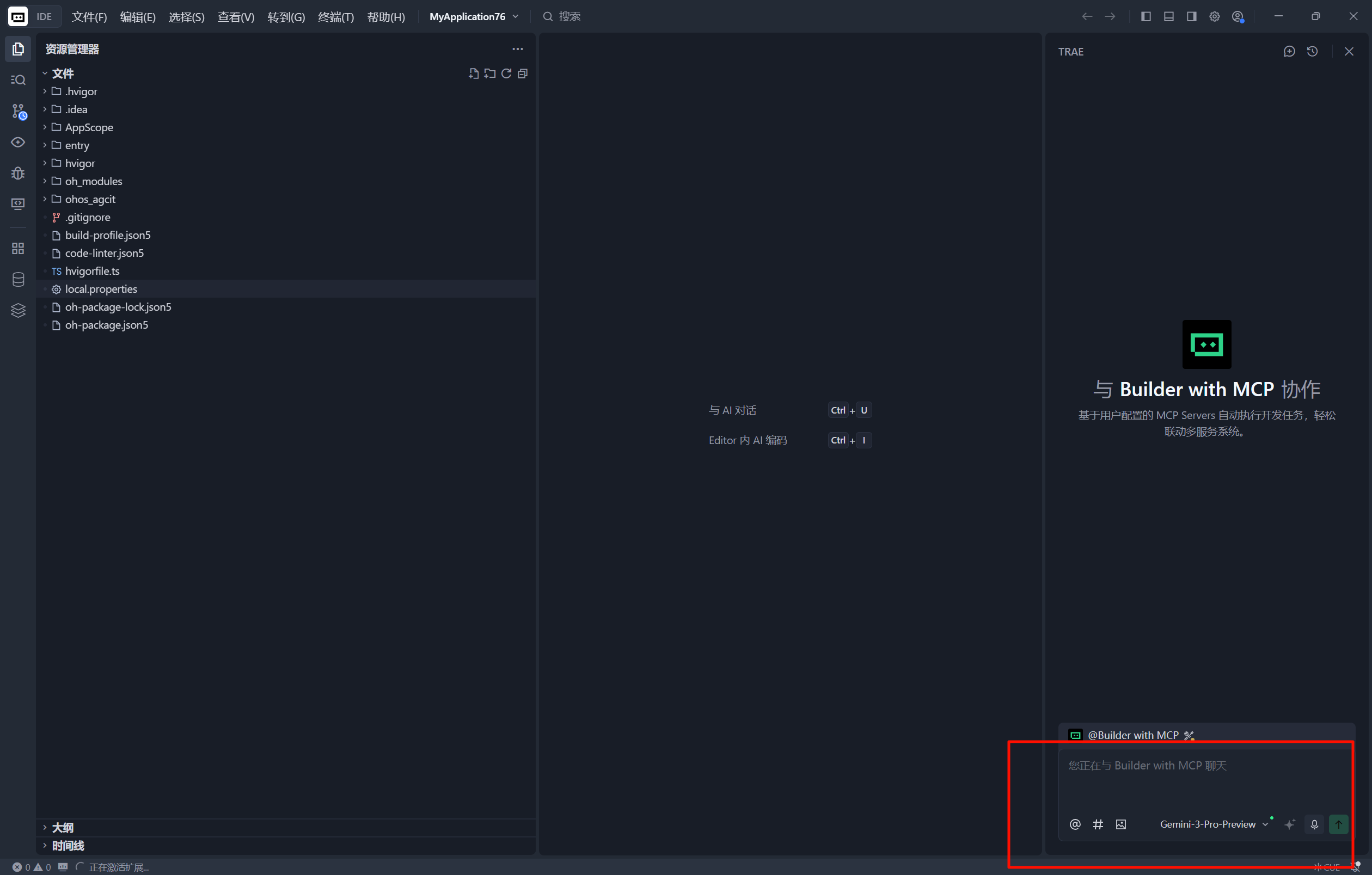Image resolution: width=1372 pixels, height=875 pixels.
Task: Start new chat in TRAE panel
Action: click(1289, 51)
